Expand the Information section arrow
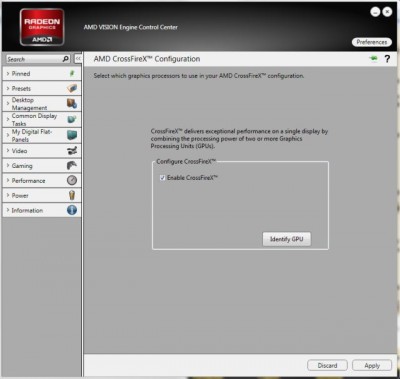 point(8,210)
